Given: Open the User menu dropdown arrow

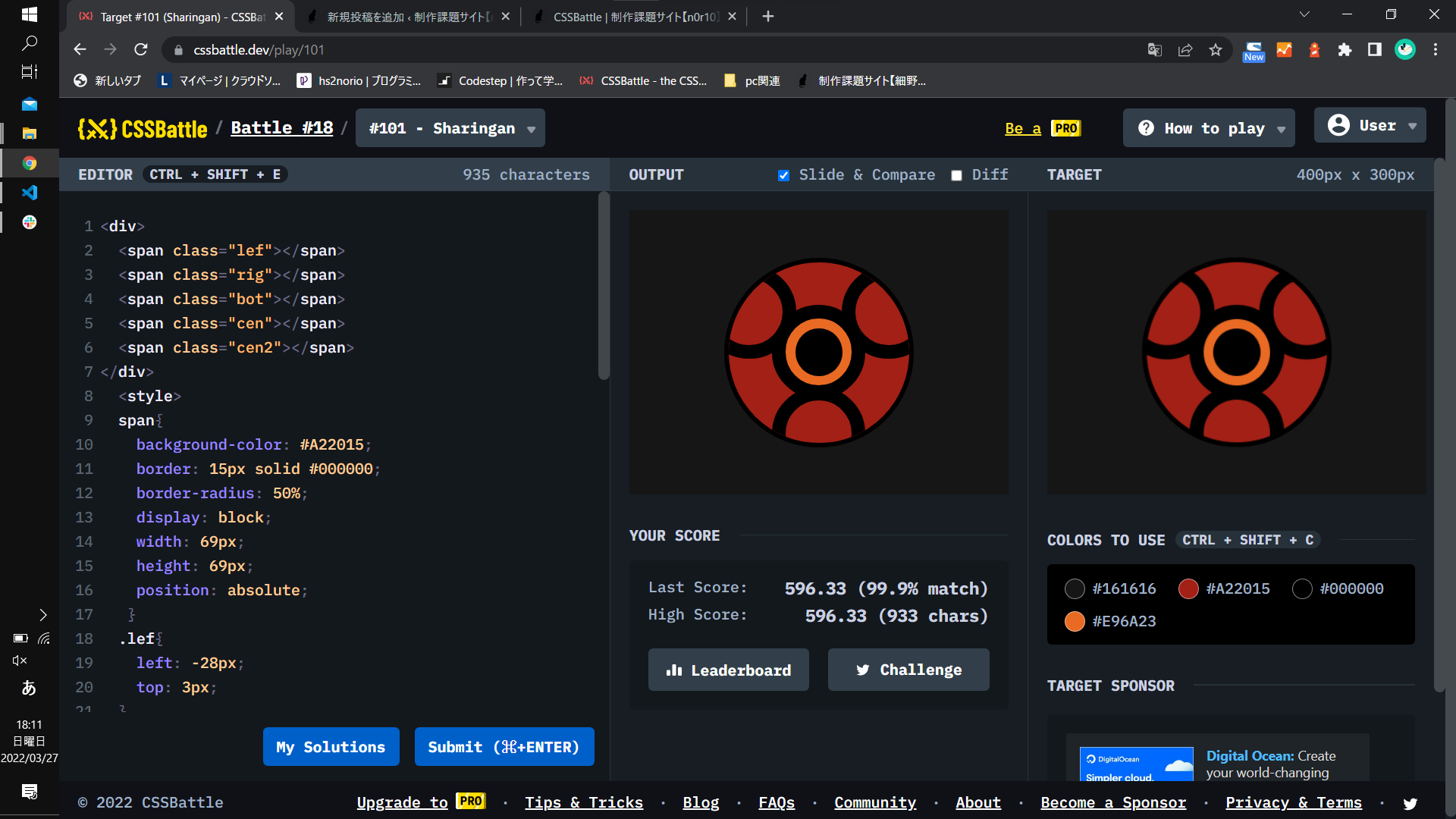Looking at the screenshot, I should click(1412, 126).
